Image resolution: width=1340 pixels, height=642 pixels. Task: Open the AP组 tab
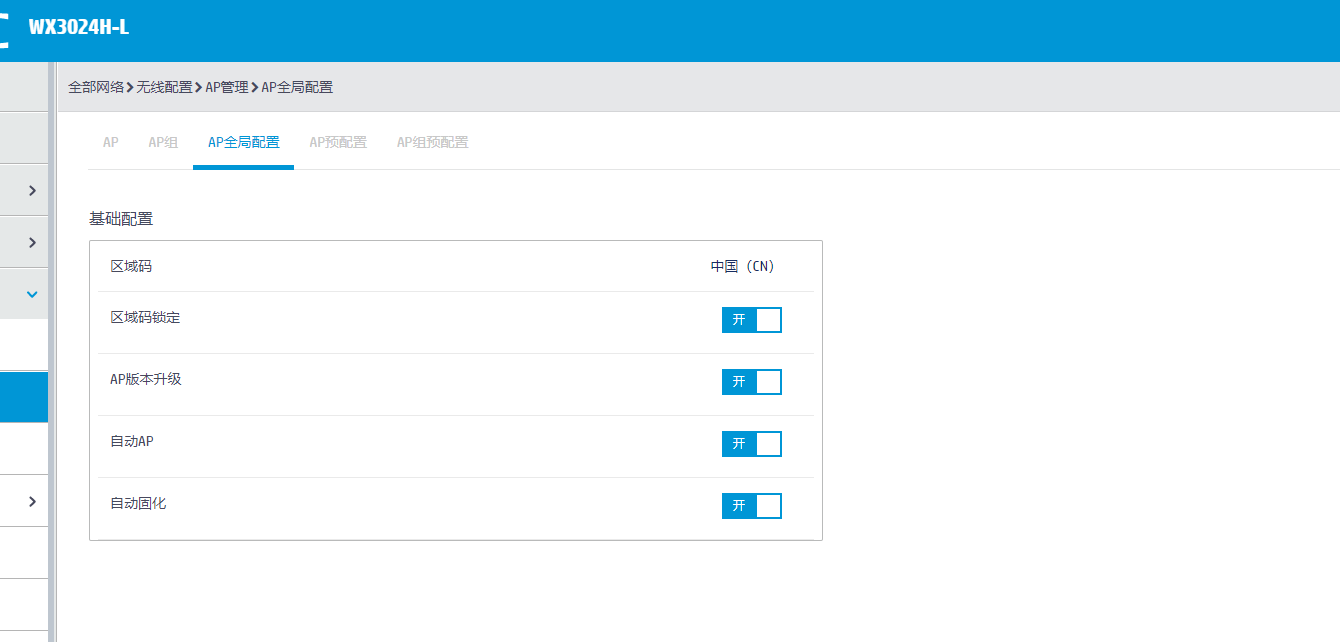pos(163,142)
